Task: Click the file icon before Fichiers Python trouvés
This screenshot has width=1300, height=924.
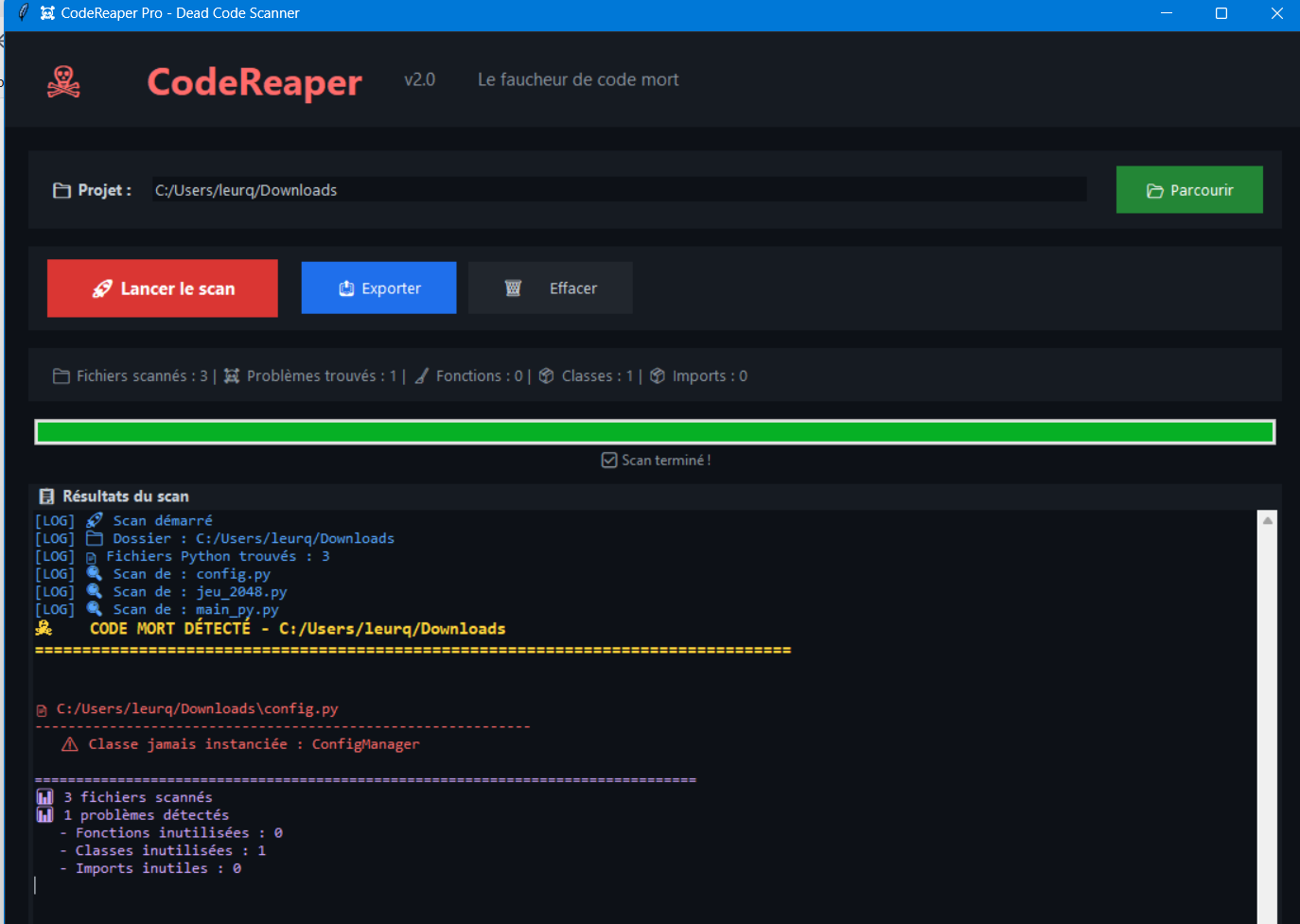Action: pos(91,557)
